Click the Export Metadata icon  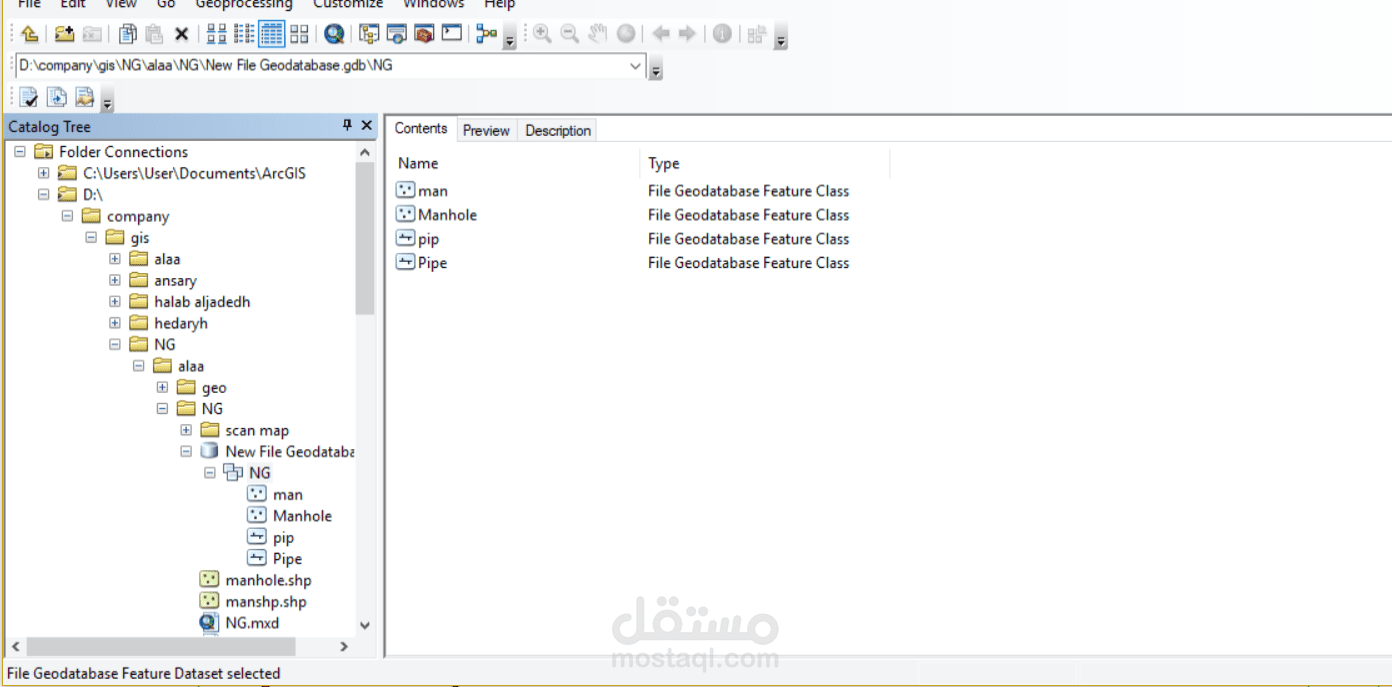point(57,97)
